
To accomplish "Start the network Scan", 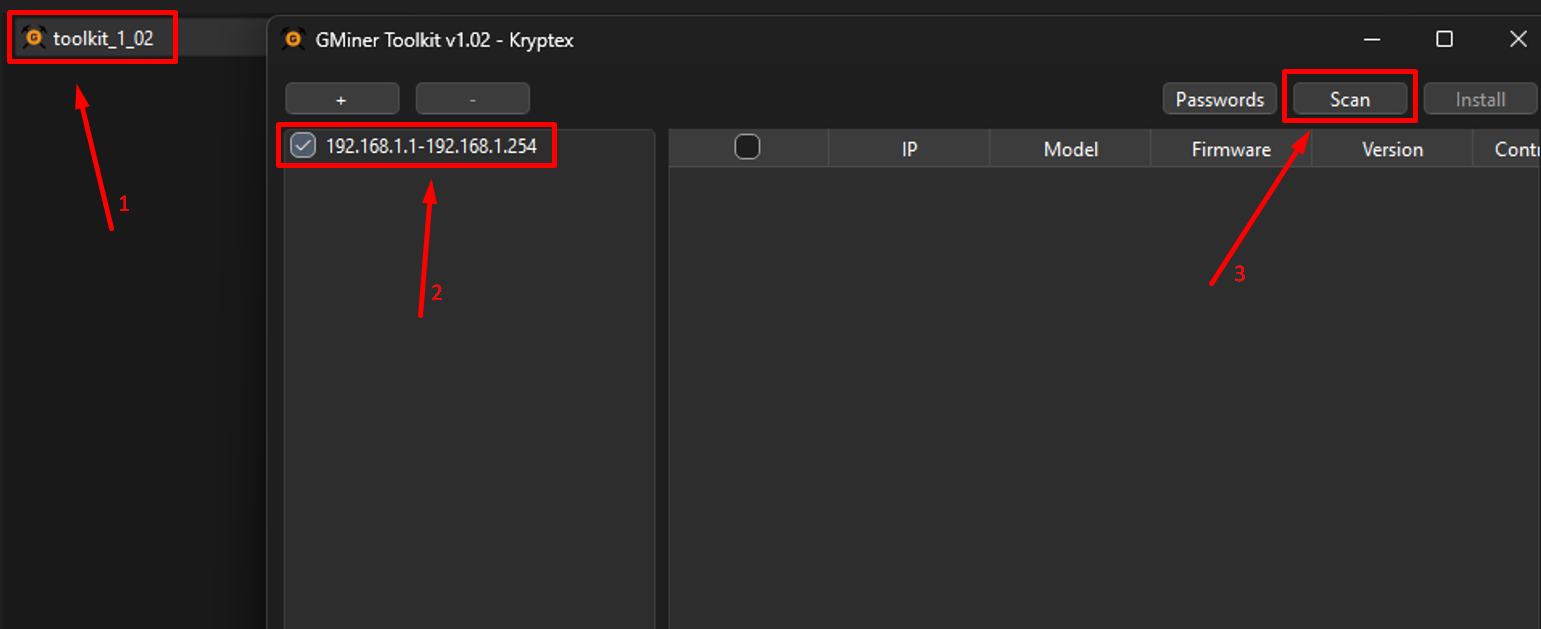I will click(x=1350, y=99).
